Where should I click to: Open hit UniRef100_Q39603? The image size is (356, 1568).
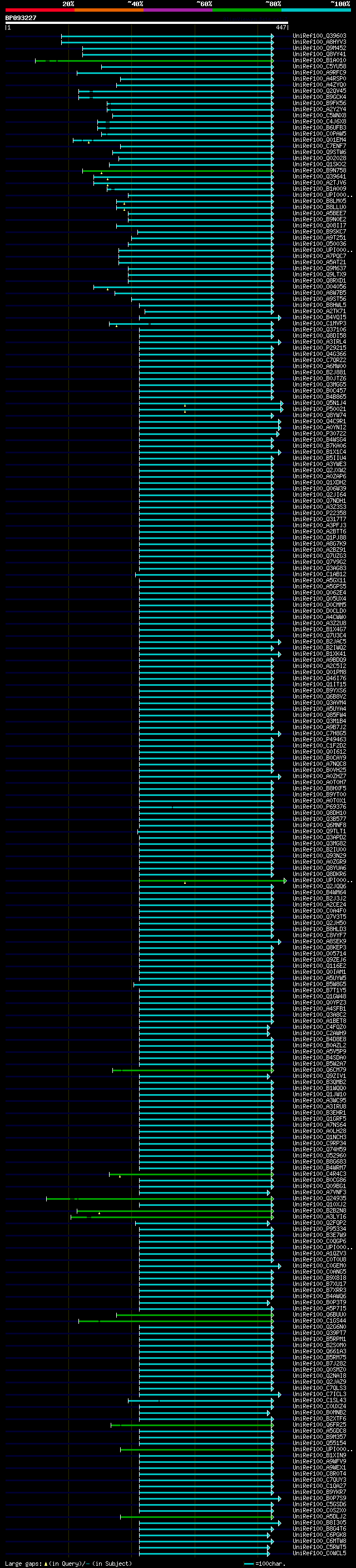click(319, 36)
